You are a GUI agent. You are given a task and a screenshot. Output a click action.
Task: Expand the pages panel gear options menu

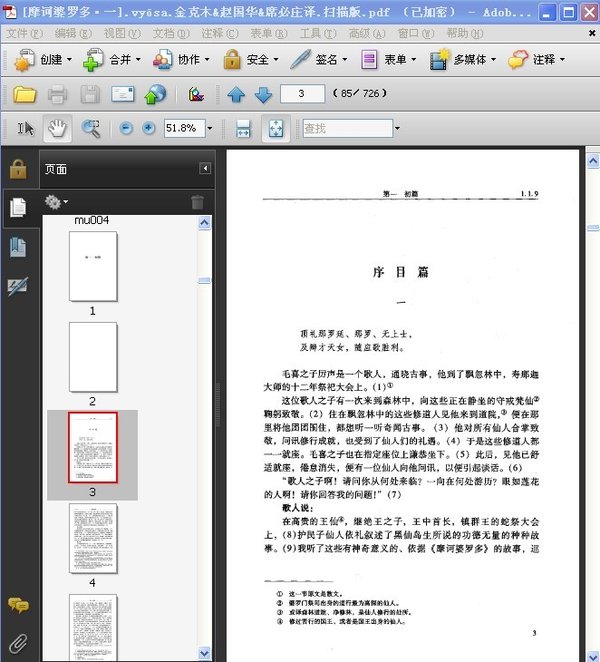(x=57, y=202)
